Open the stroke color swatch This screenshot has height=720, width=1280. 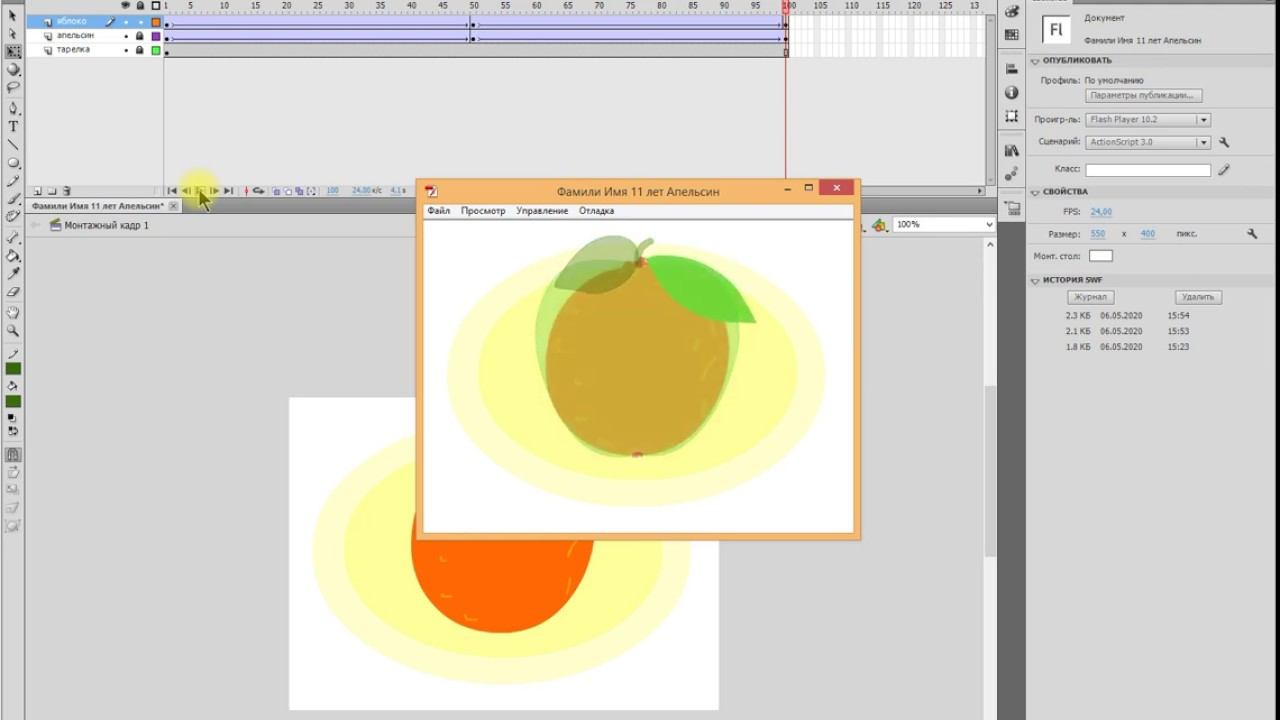click(x=13, y=369)
